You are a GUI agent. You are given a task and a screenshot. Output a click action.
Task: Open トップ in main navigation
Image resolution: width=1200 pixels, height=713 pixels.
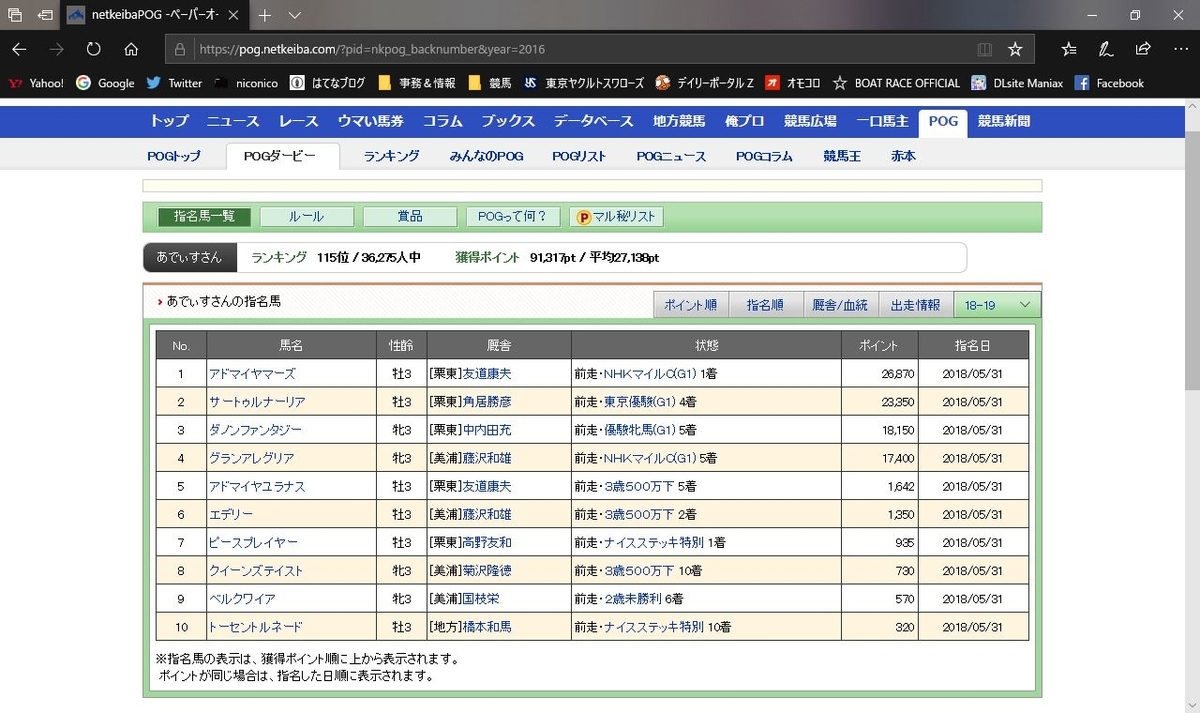click(169, 121)
